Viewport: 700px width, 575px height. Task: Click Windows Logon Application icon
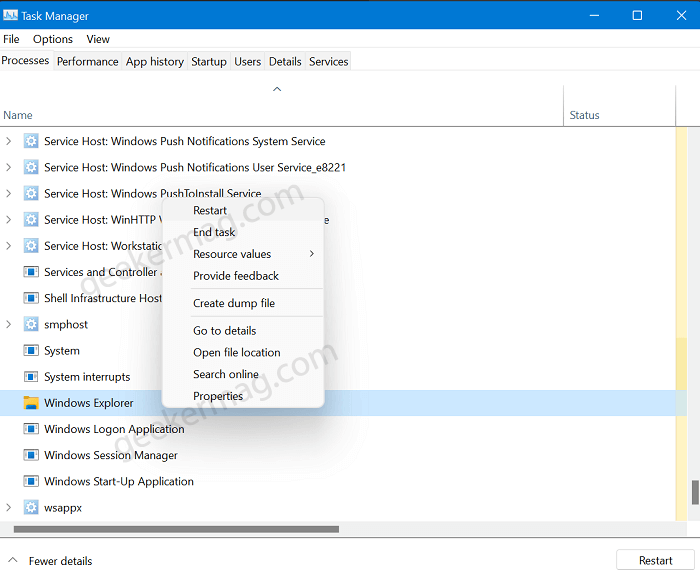(31, 429)
